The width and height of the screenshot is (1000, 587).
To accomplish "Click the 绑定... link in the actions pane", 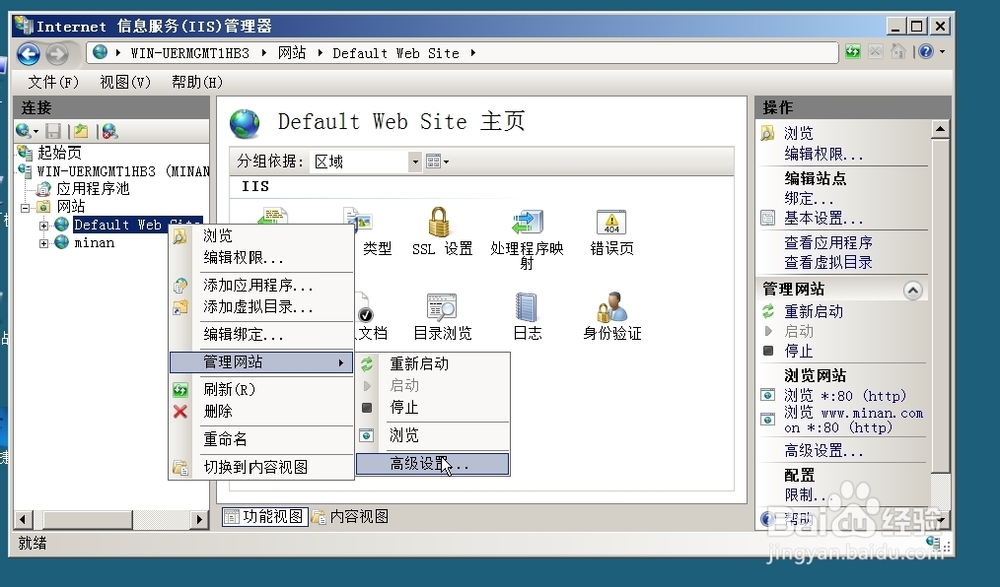I will 809,198.
